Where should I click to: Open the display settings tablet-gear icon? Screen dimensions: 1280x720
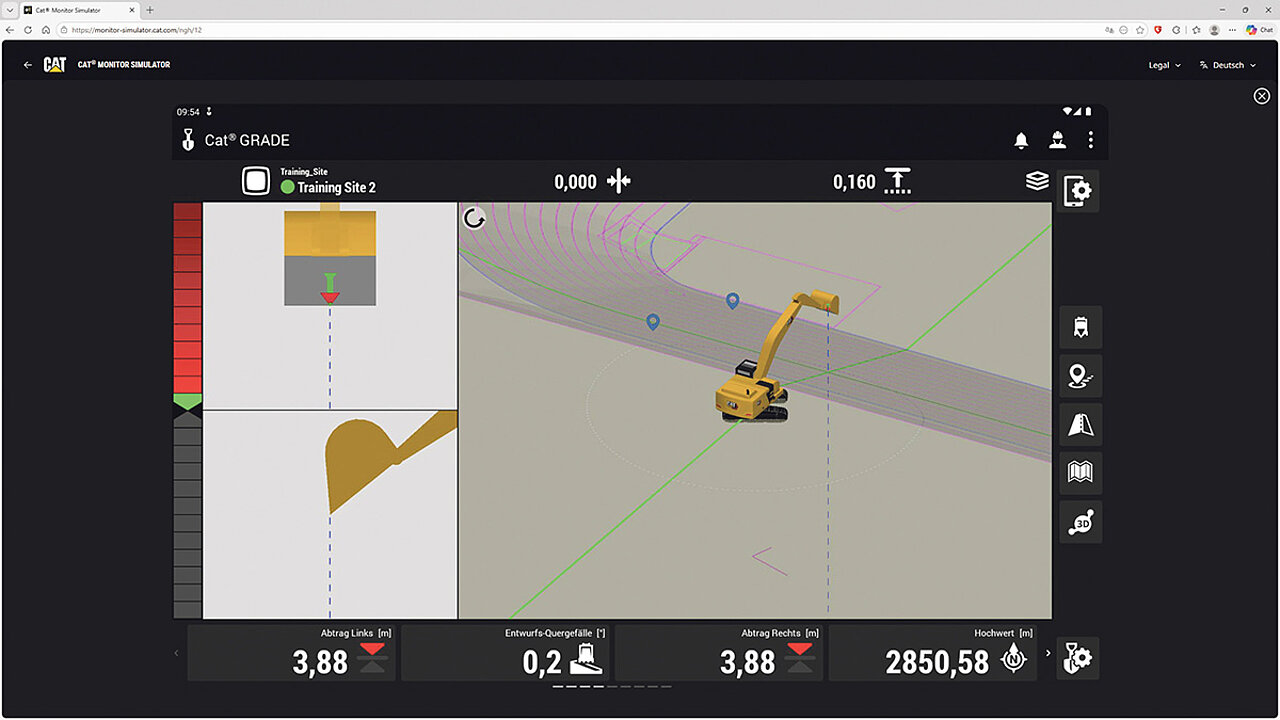[x=1080, y=190]
